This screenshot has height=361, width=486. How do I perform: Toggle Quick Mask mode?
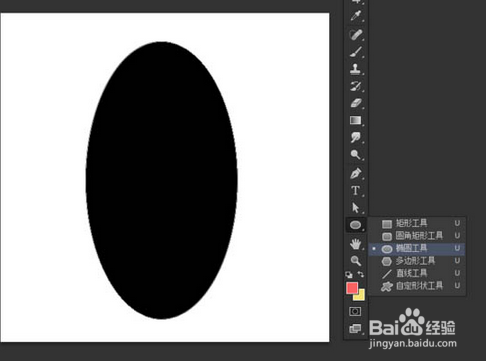click(355, 311)
